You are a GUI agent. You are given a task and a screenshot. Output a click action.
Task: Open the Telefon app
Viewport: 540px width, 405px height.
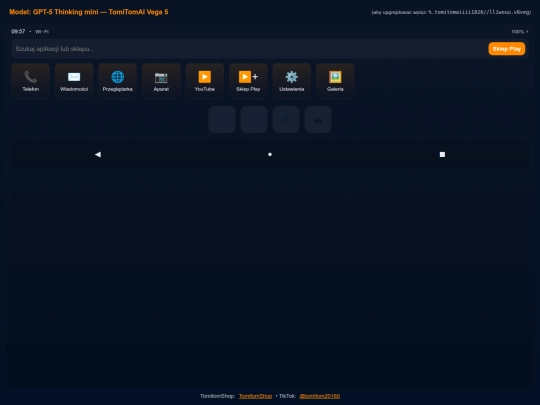[31, 81]
